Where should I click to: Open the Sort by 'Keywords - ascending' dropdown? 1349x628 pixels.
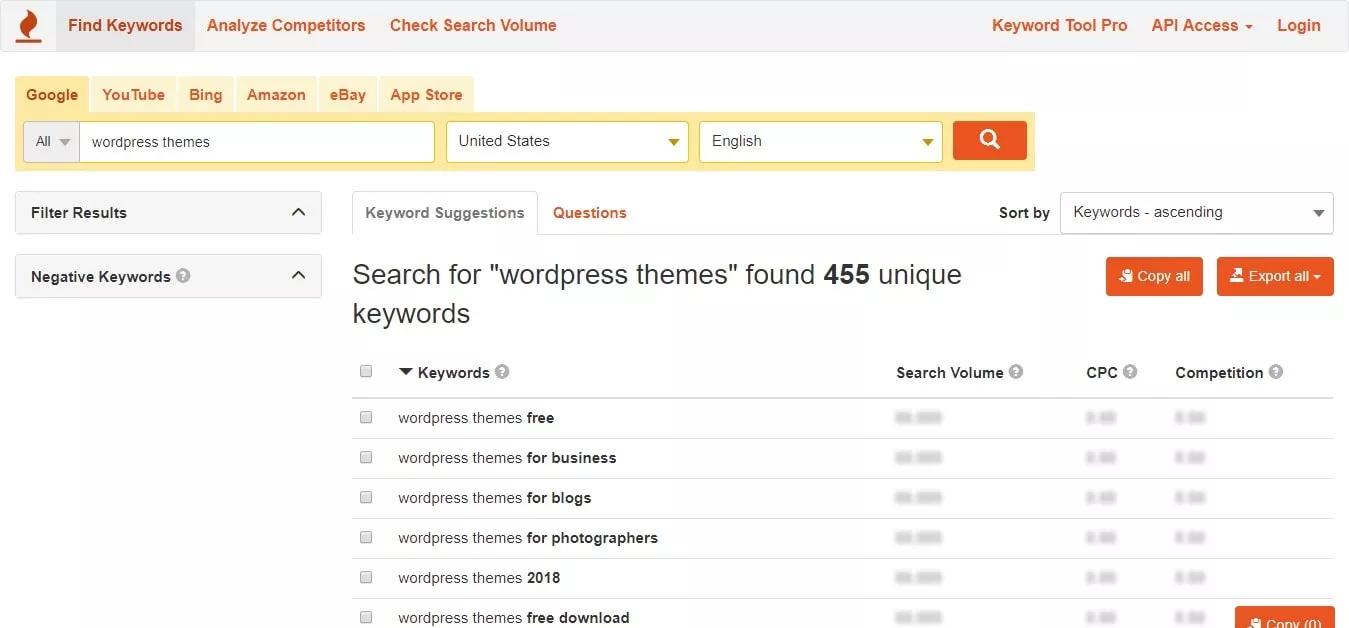pos(1196,212)
